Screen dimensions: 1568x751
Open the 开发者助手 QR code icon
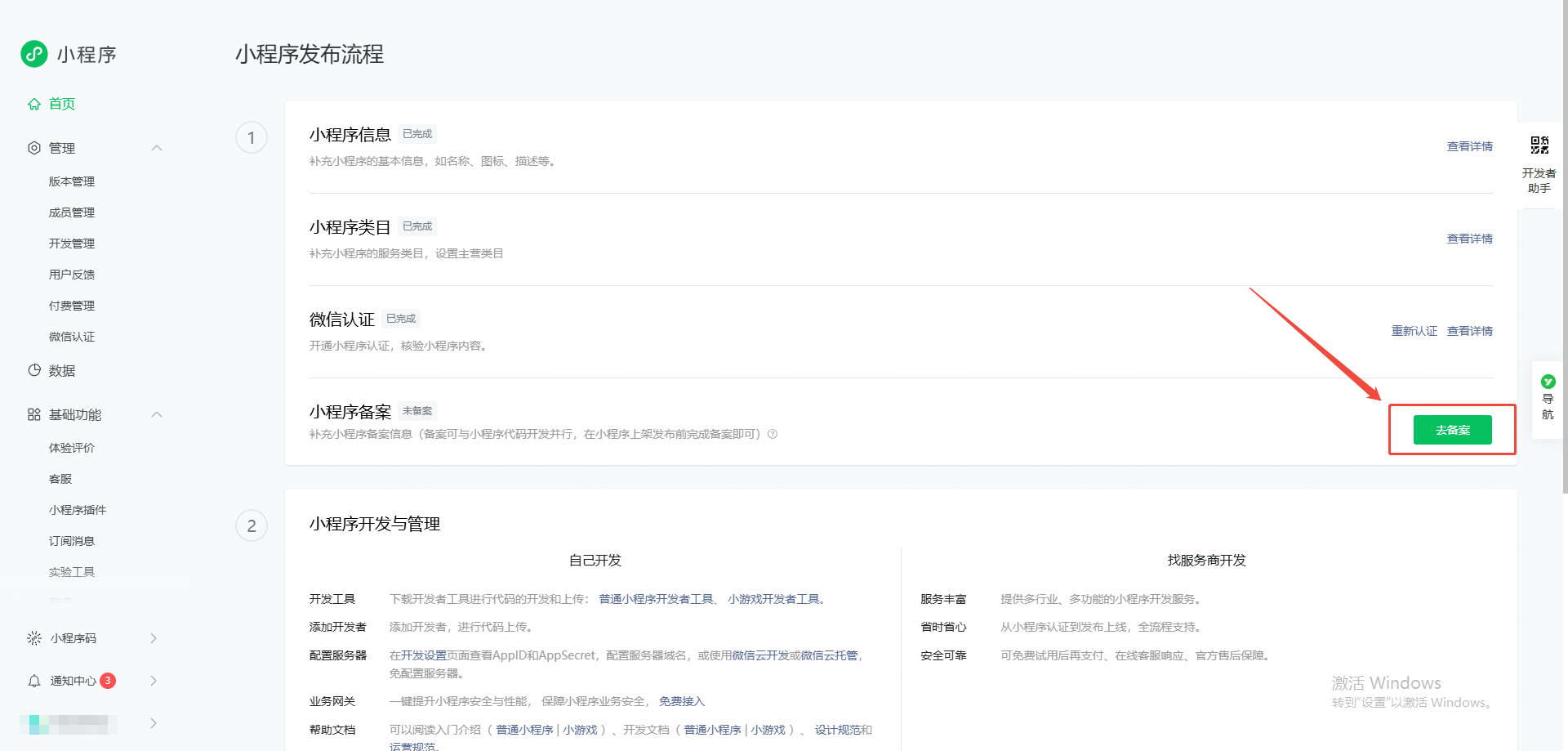pos(1539,145)
